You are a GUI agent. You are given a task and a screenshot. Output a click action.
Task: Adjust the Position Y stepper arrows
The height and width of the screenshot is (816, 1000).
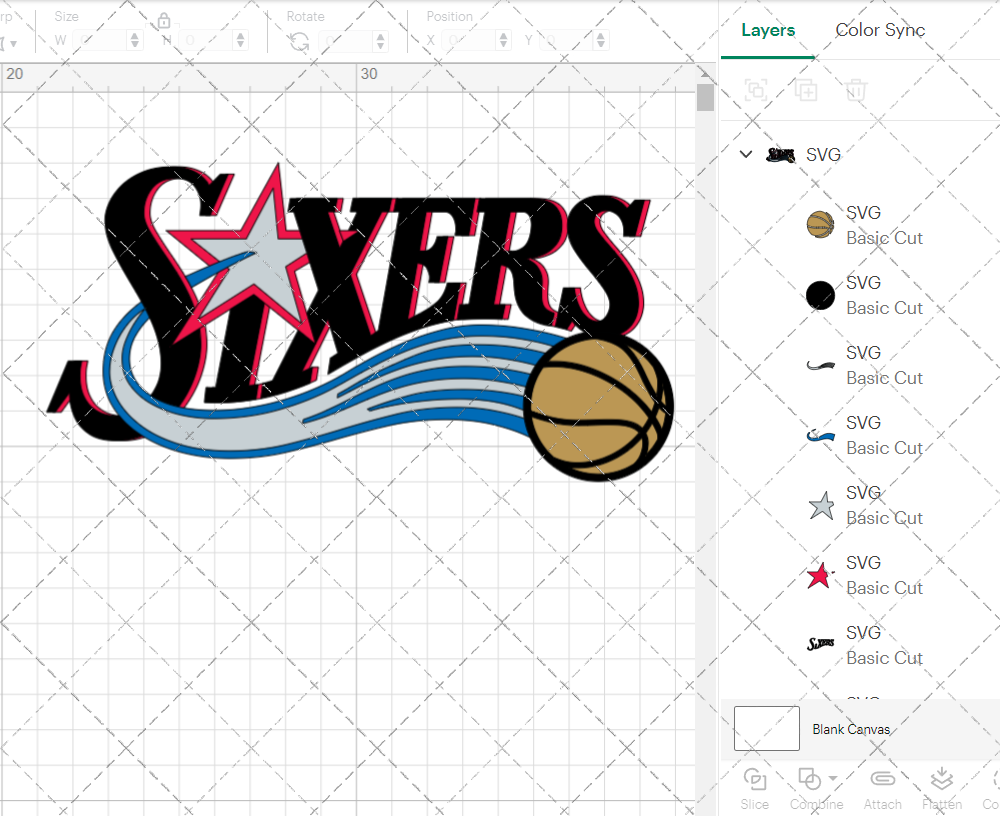pos(601,40)
